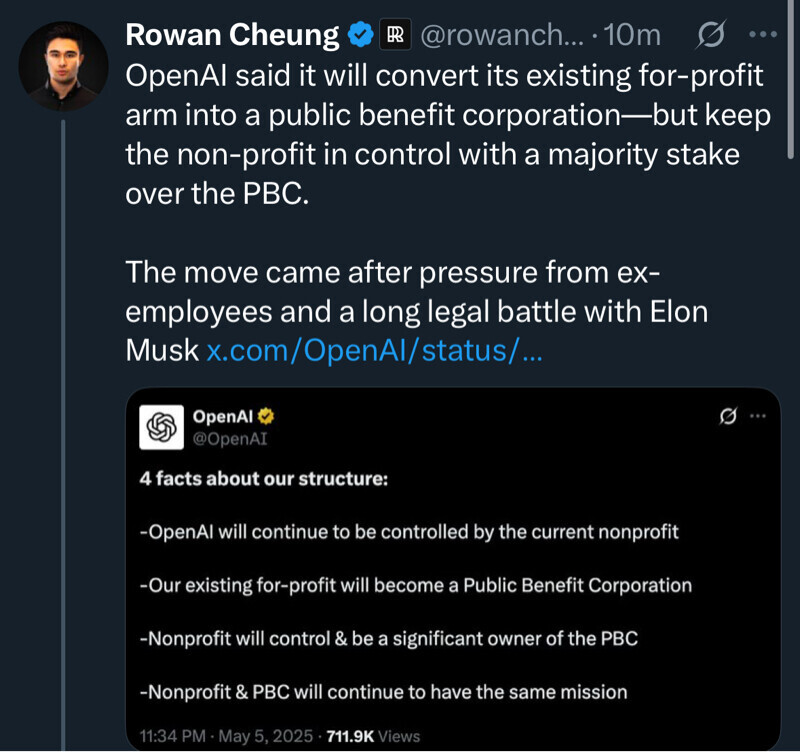Open the more options menu on Rowan's post
The image size is (800, 752).
coord(762,35)
